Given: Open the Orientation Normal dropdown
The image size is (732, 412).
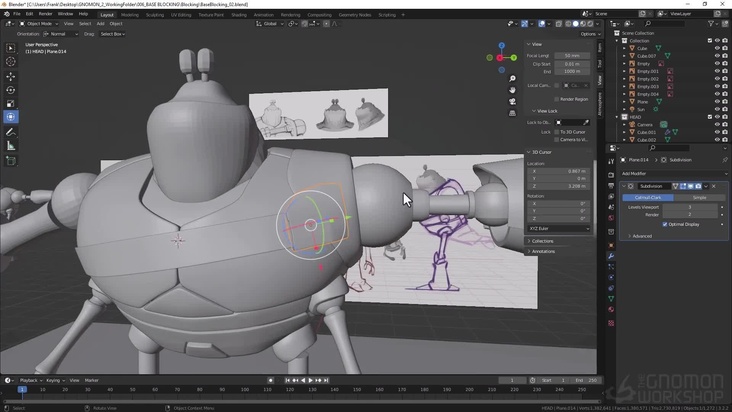Looking at the screenshot, I should click(61, 34).
